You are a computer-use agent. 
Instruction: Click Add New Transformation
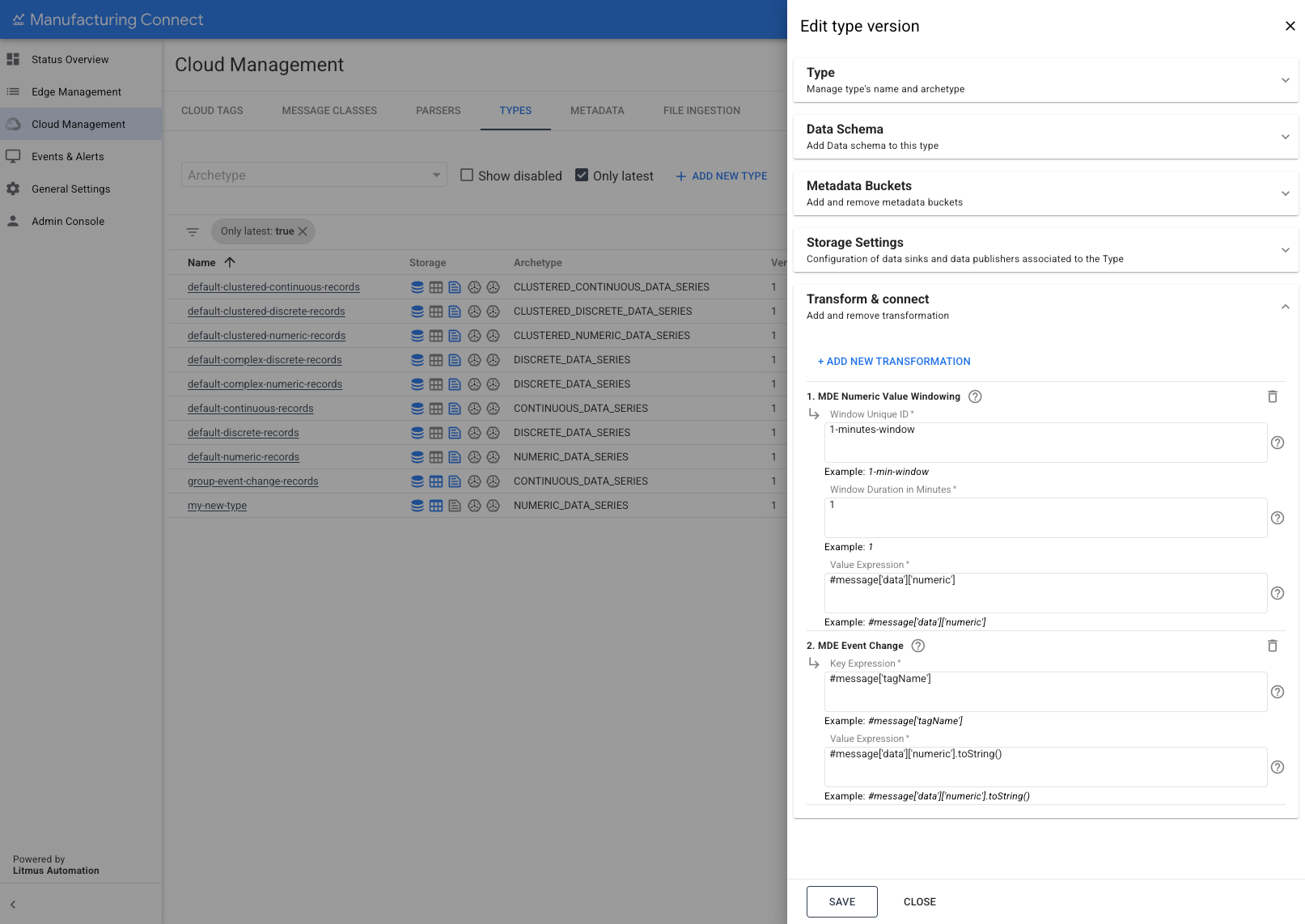[x=893, y=362]
